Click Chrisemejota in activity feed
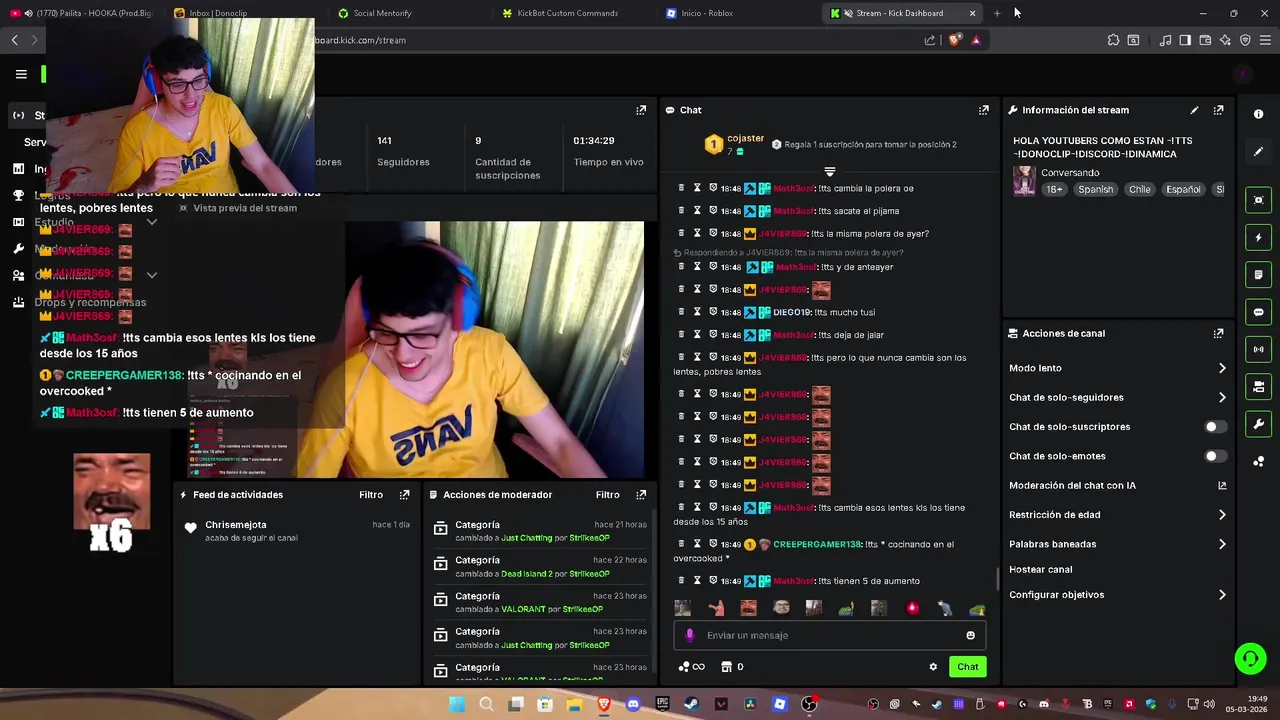 [x=236, y=525]
